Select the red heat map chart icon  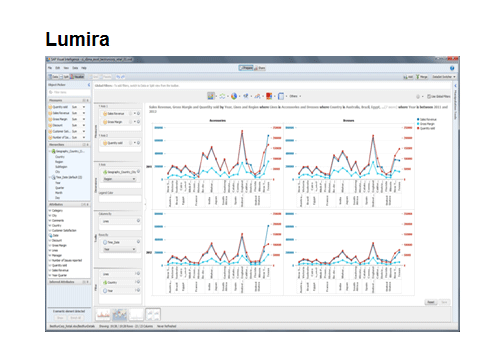pos(269,96)
